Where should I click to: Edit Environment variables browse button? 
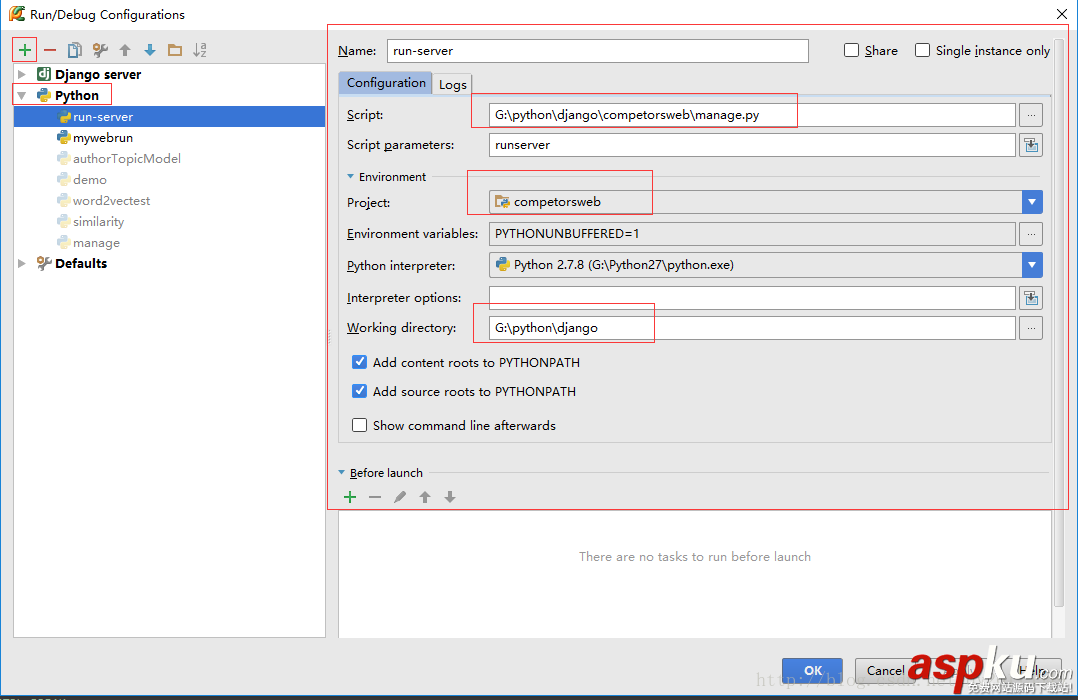click(1031, 234)
